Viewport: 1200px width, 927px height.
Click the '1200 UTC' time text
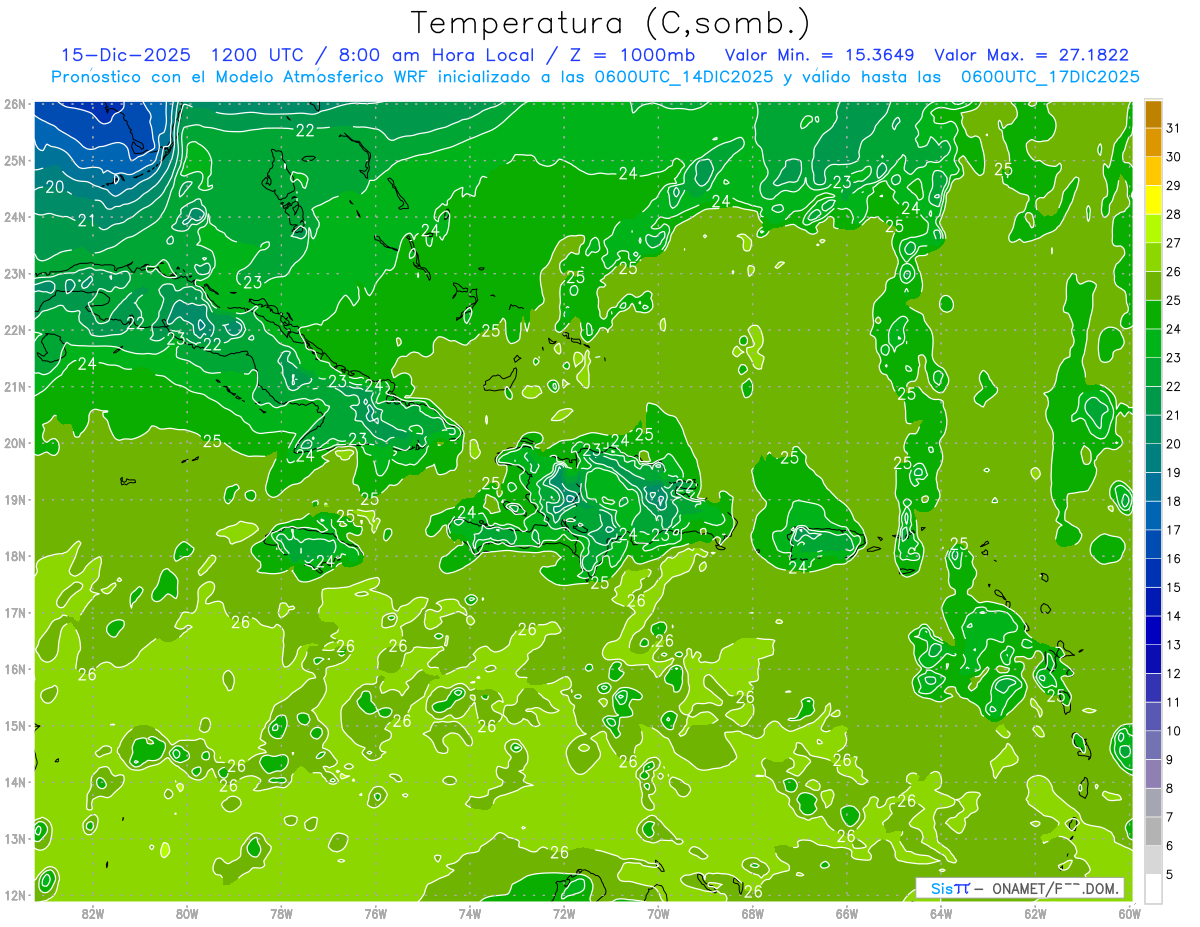click(x=258, y=55)
